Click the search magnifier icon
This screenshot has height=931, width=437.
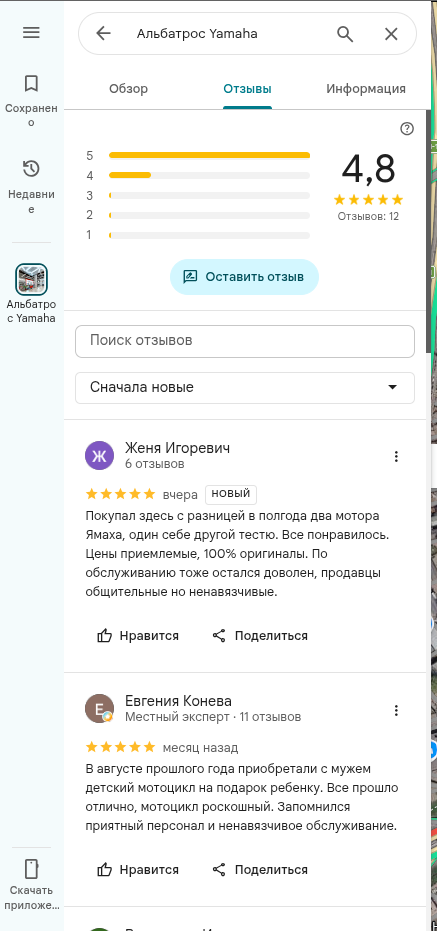(345, 34)
